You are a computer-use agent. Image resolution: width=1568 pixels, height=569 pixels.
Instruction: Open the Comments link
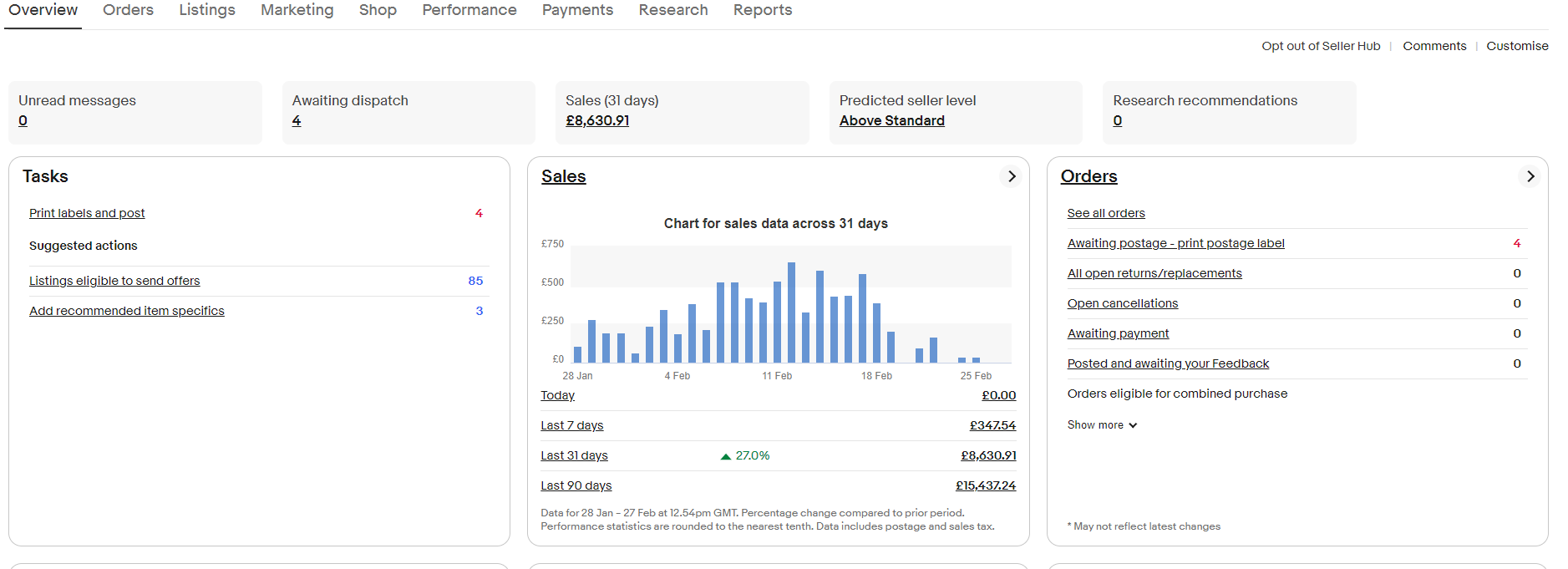pyautogui.click(x=1434, y=46)
